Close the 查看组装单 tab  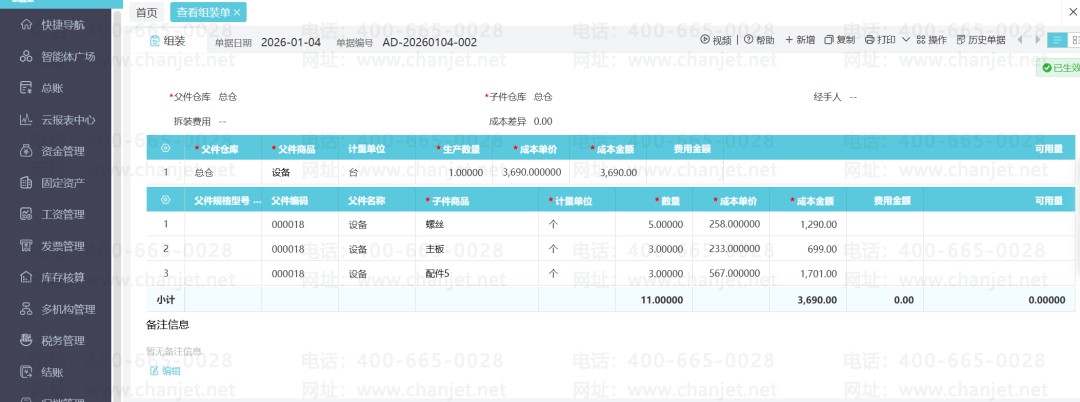237,12
